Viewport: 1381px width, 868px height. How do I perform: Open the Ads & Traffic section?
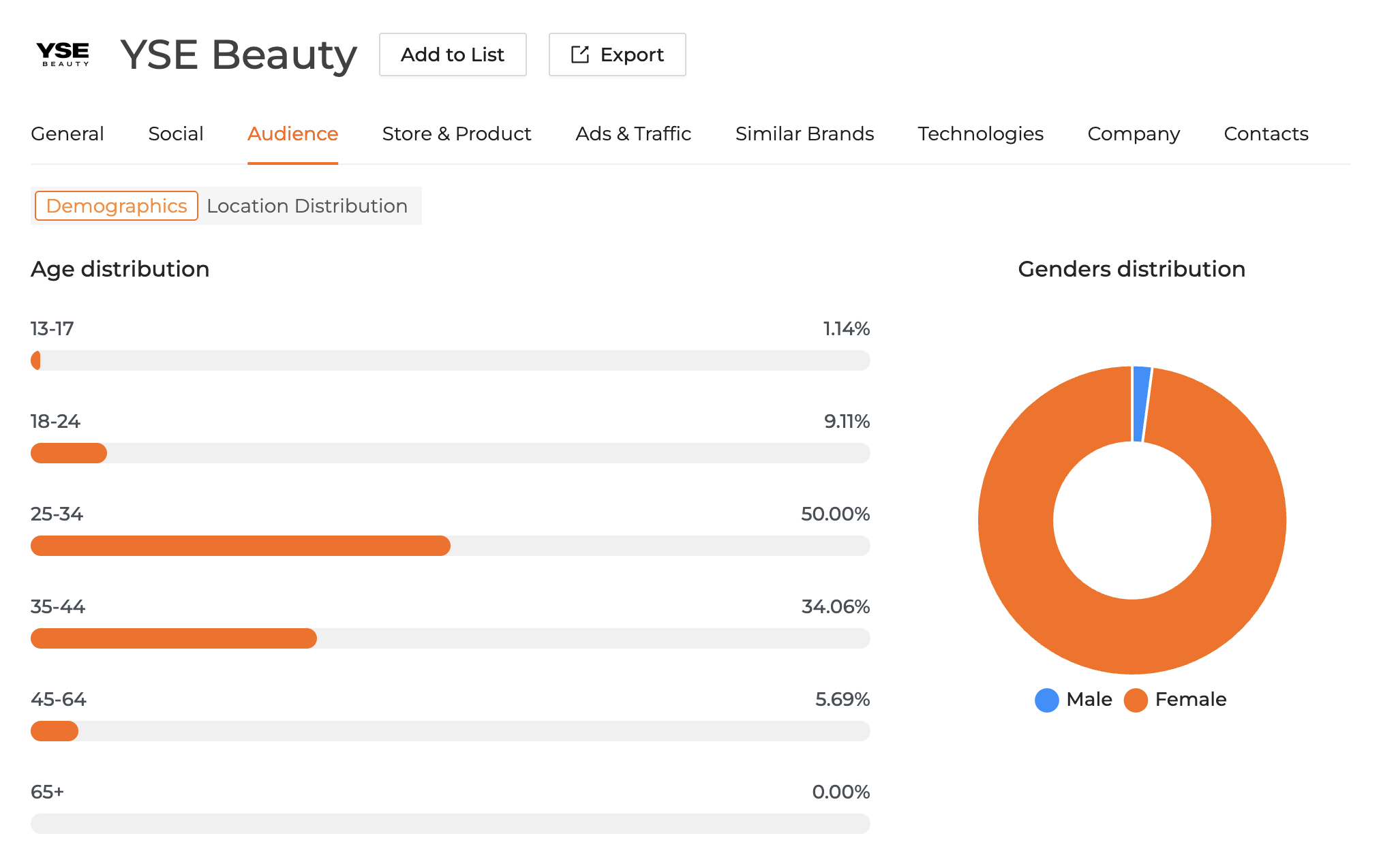[633, 134]
